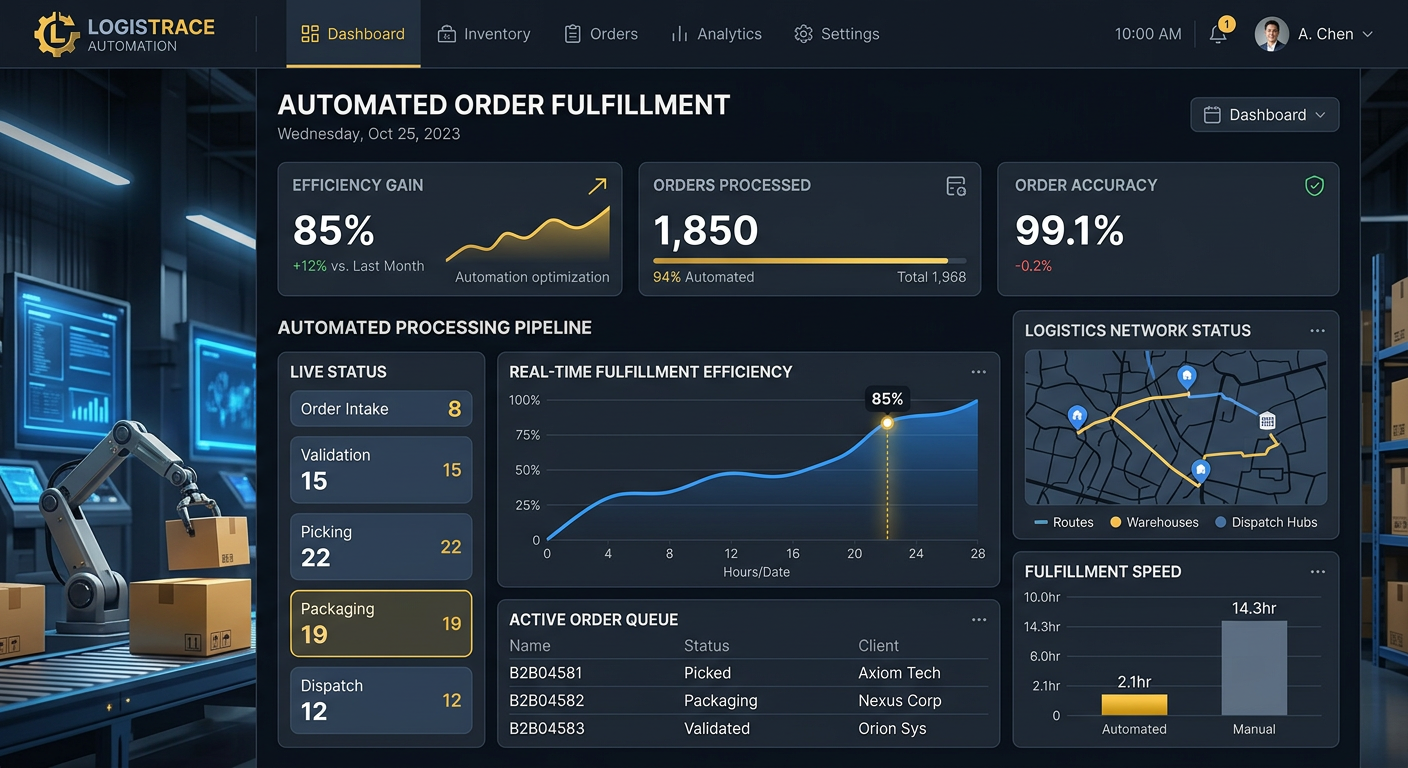The width and height of the screenshot is (1408, 768).
Task: Switch to the Dashboard tab
Action: click(x=353, y=34)
